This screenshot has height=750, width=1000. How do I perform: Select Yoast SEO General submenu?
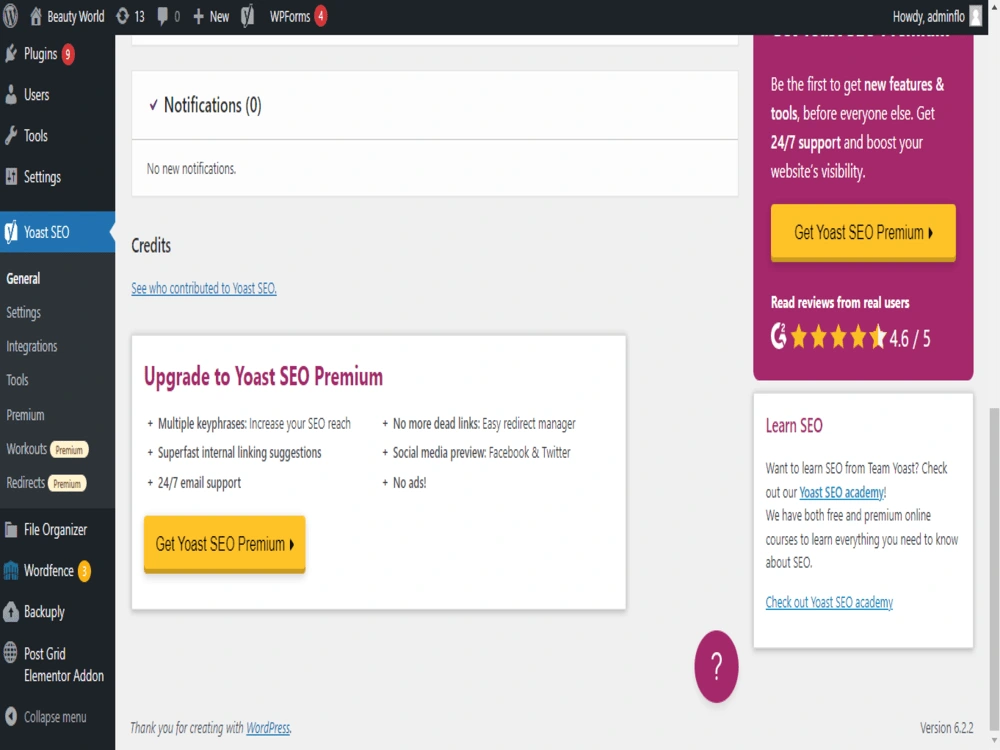[x=24, y=279]
